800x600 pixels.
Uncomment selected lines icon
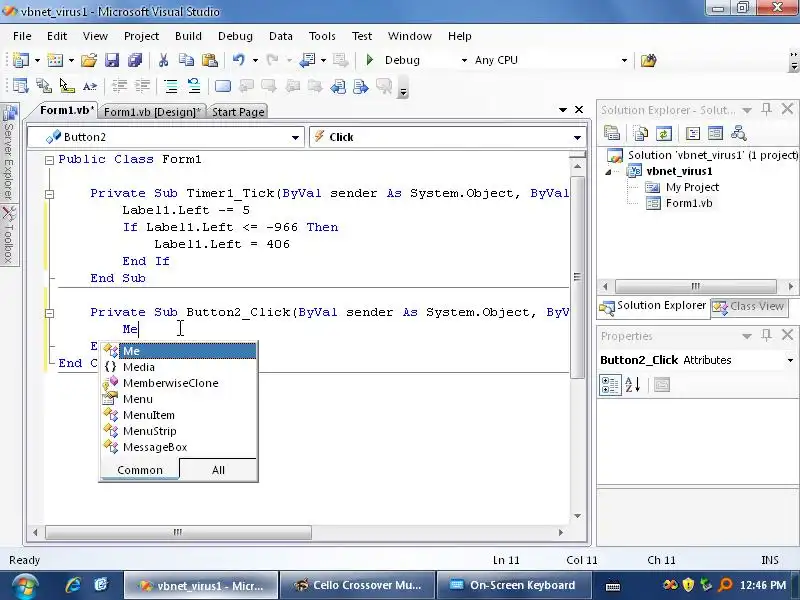point(194,86)
